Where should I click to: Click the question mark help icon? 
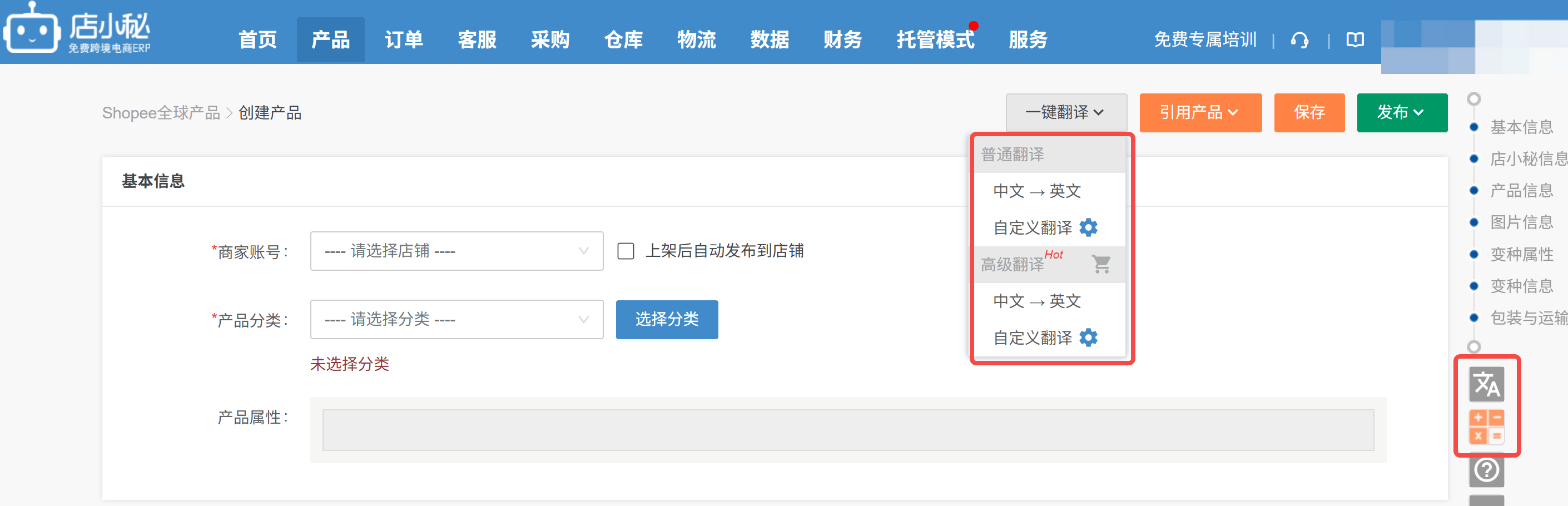(x=1486, y=470)
